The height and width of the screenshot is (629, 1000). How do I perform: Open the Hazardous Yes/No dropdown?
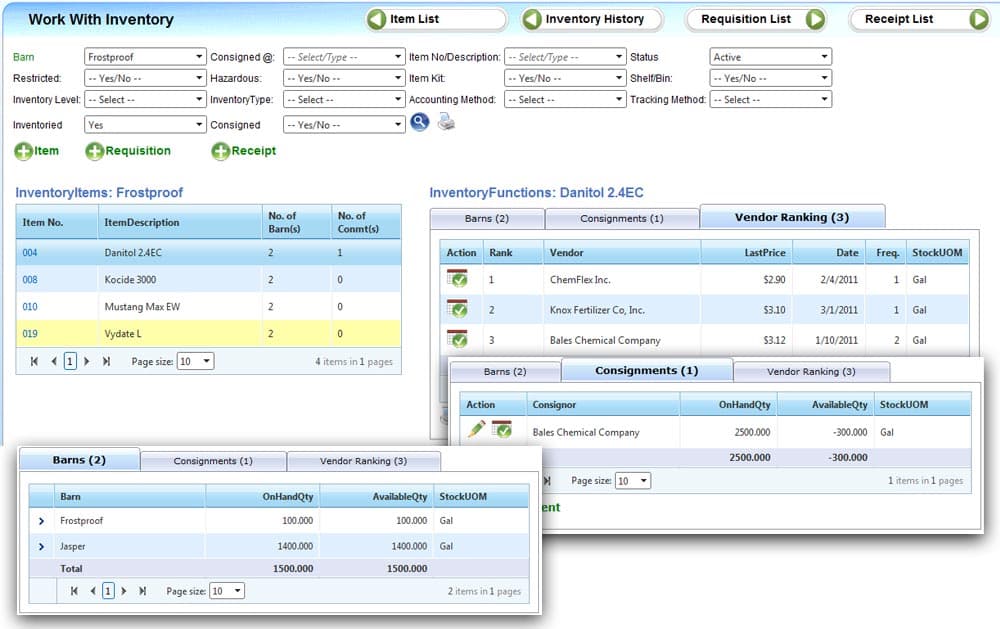pyautogui.click(x=344, y=78)
